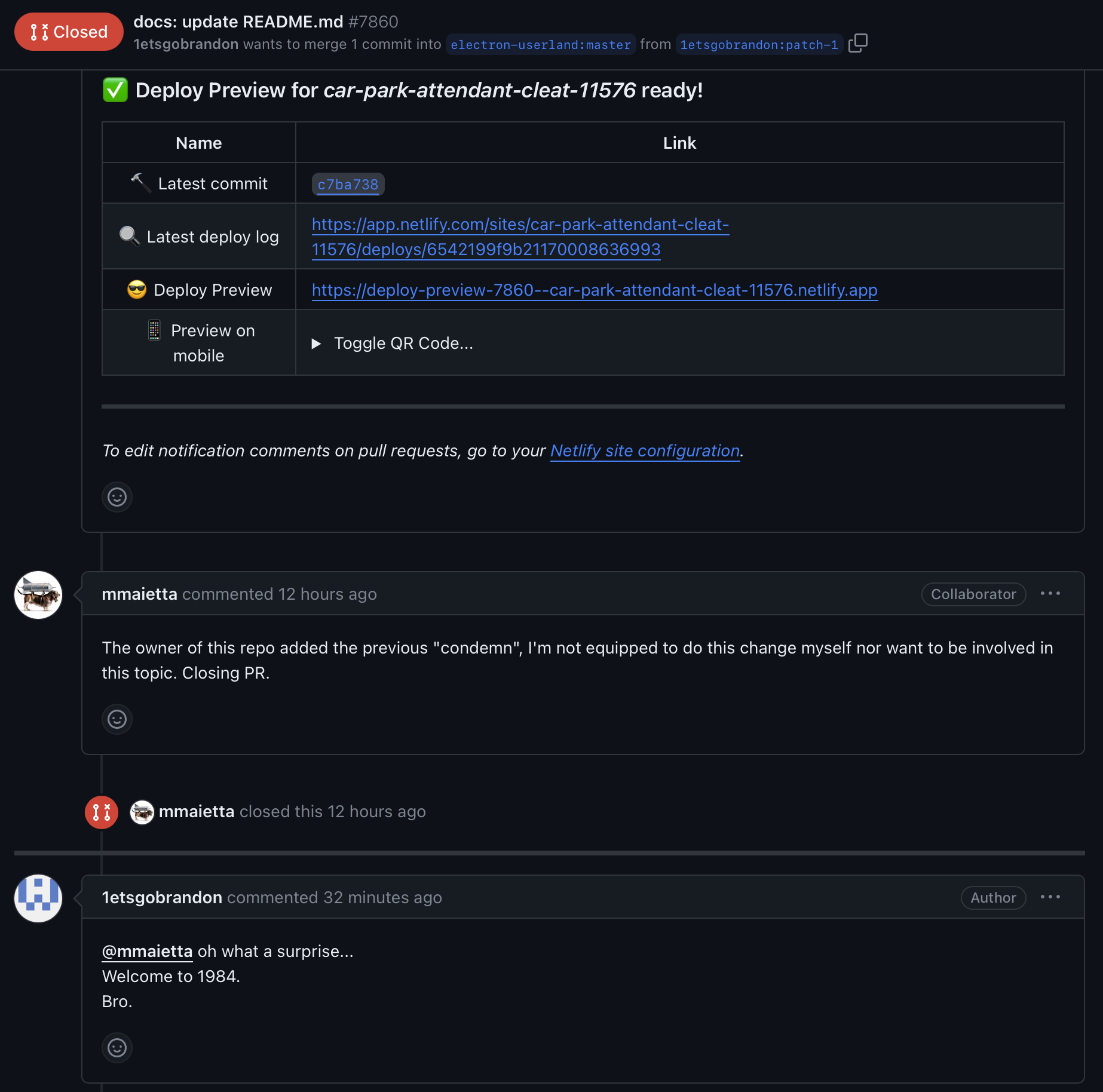Click the Collaborator badge on mmaietta's comment
The width and height of the screenshot is (1103, 1092).
[x=973, y=594]
